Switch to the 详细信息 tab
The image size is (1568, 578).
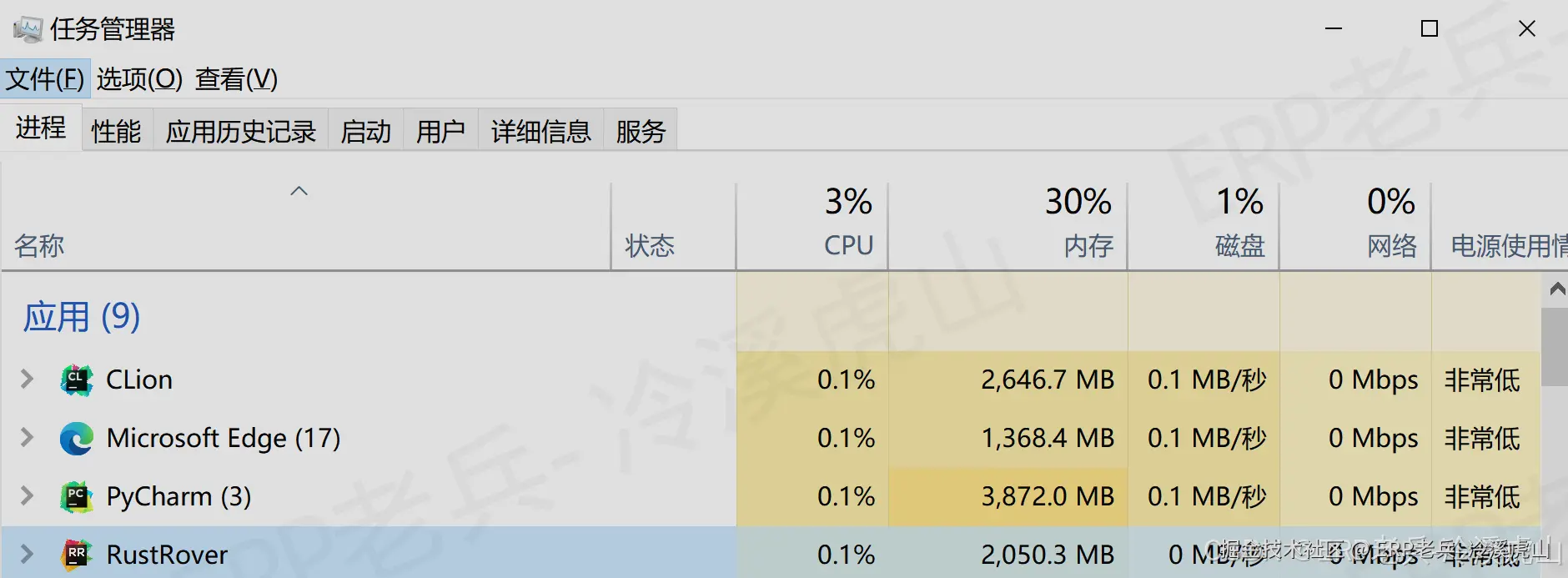click(x=540, y=130)
